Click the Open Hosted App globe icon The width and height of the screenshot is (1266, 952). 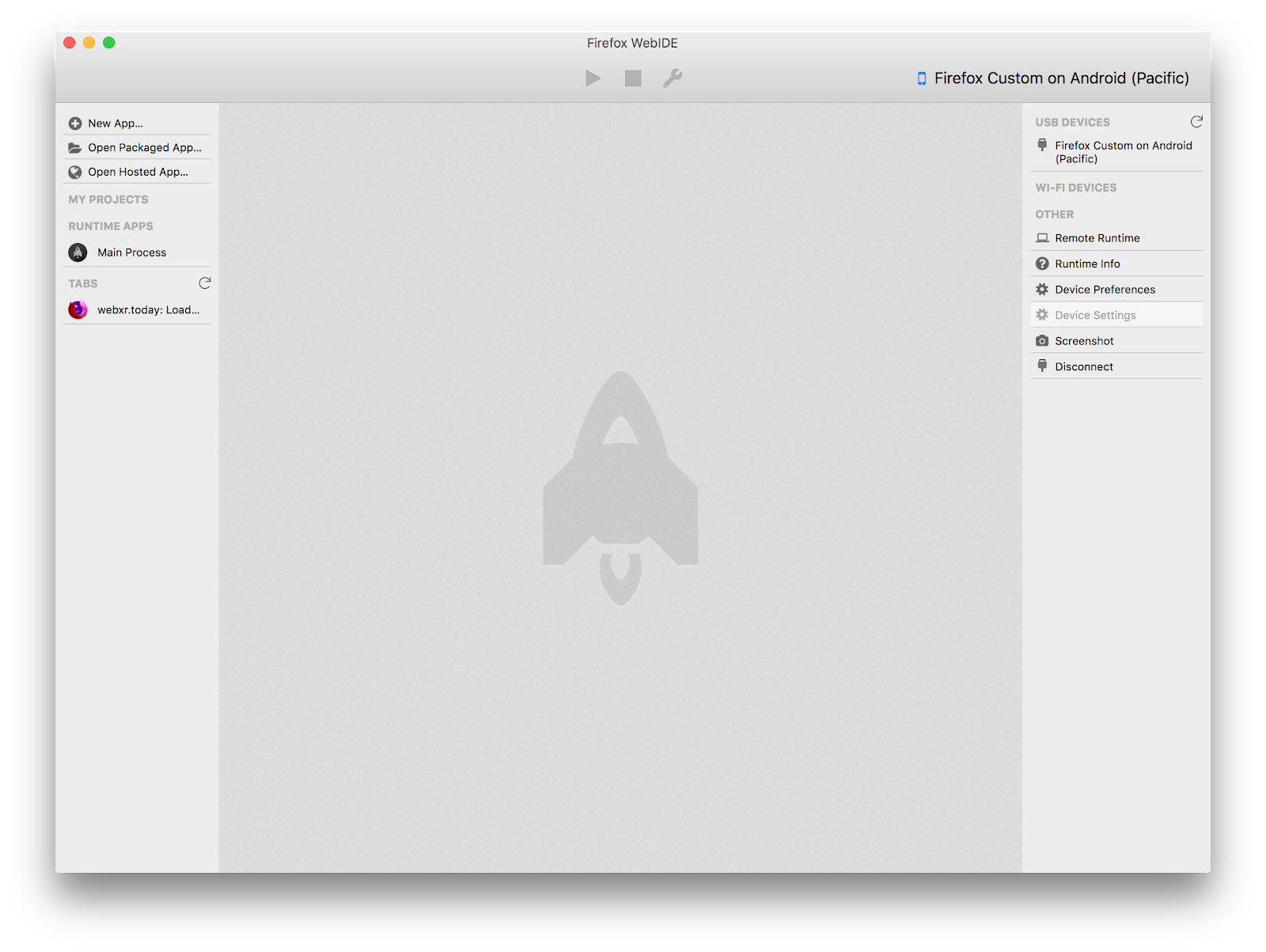[x=75, y=172]
